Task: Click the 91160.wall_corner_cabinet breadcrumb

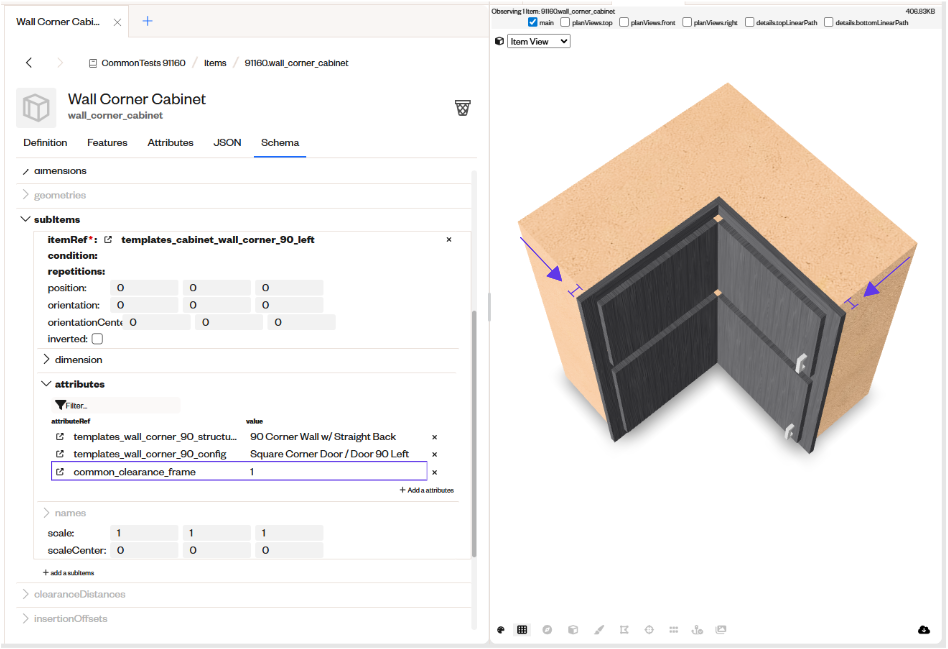Action: pos(296,63)
